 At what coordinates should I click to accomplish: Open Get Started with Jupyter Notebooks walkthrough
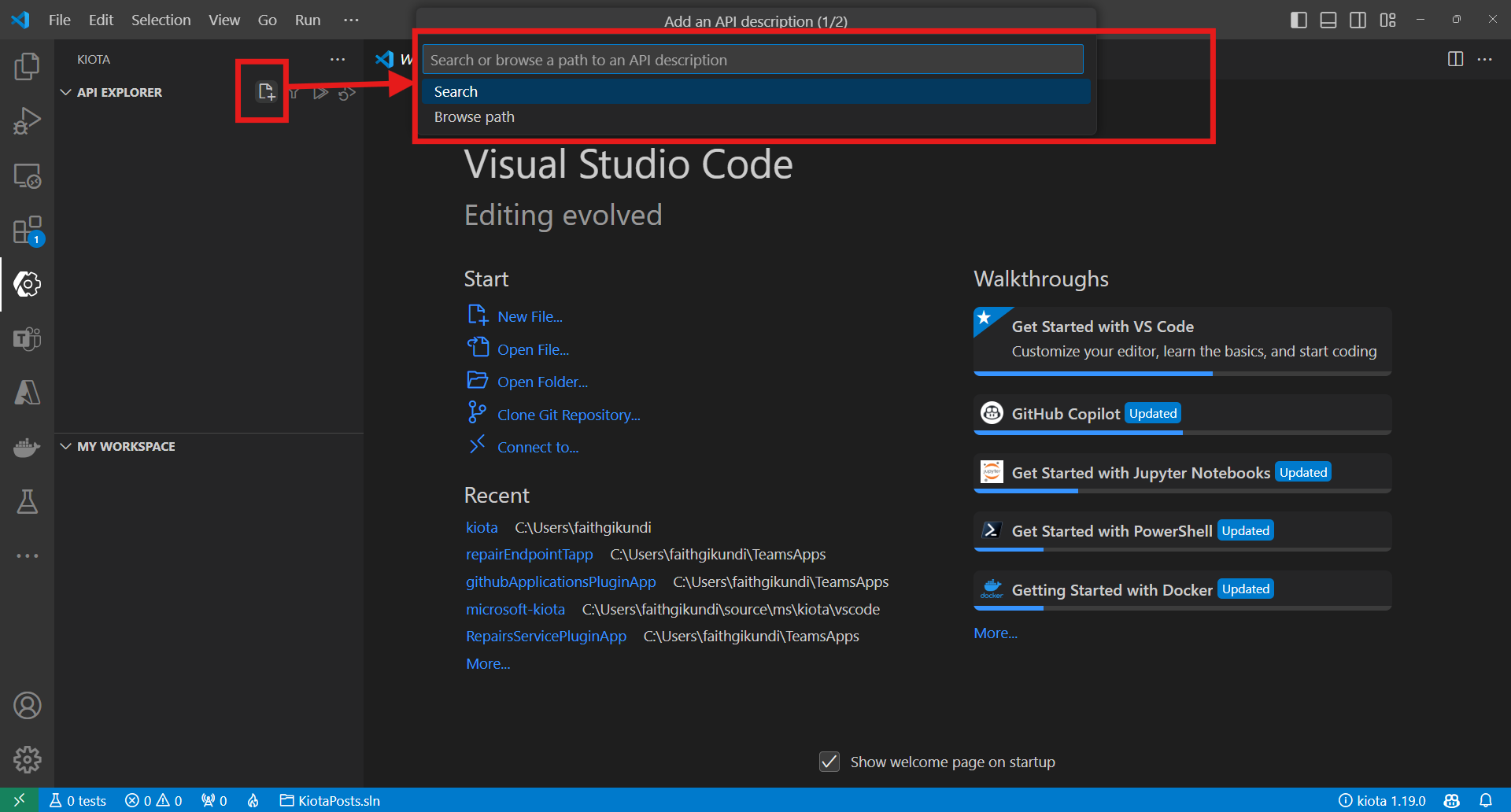(1182, 473)
